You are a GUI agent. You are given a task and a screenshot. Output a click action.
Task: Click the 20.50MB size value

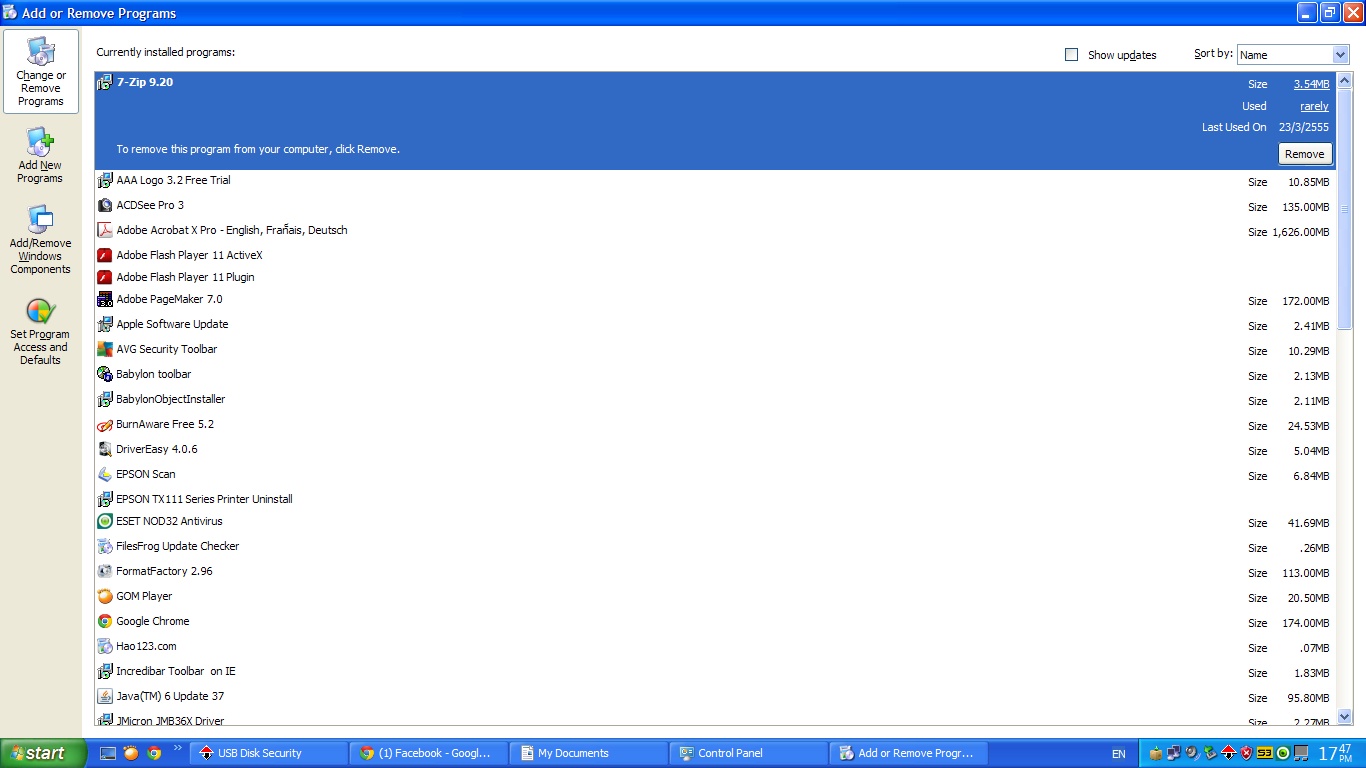click(1309, 599)
